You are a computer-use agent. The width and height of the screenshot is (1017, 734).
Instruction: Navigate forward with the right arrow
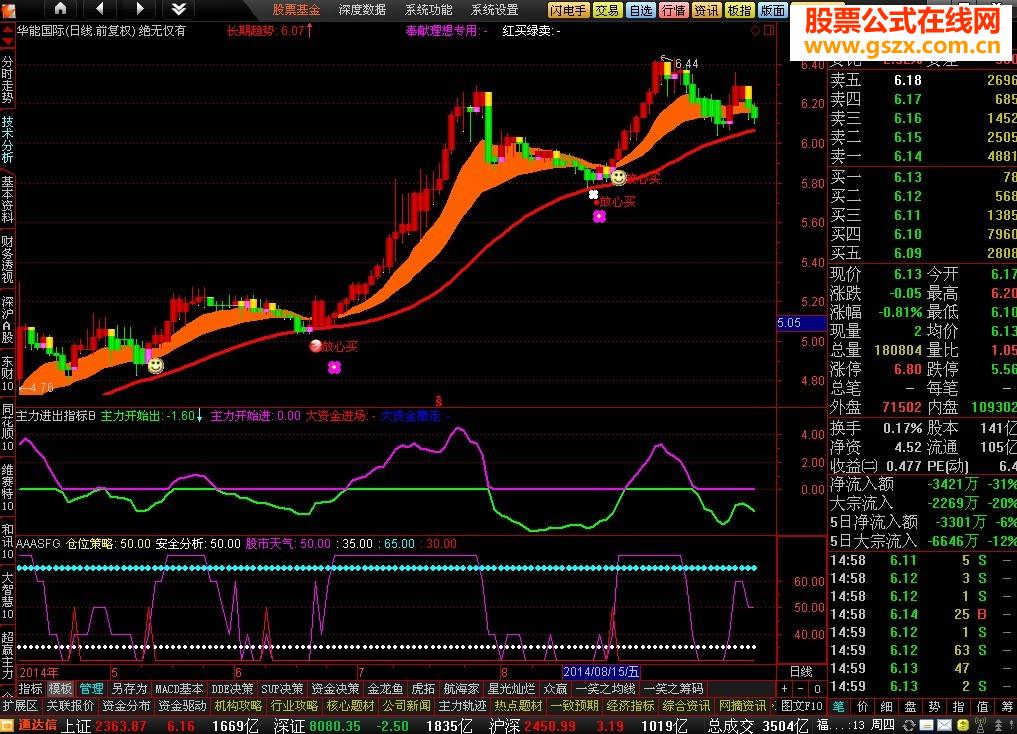tap(139, 8)
